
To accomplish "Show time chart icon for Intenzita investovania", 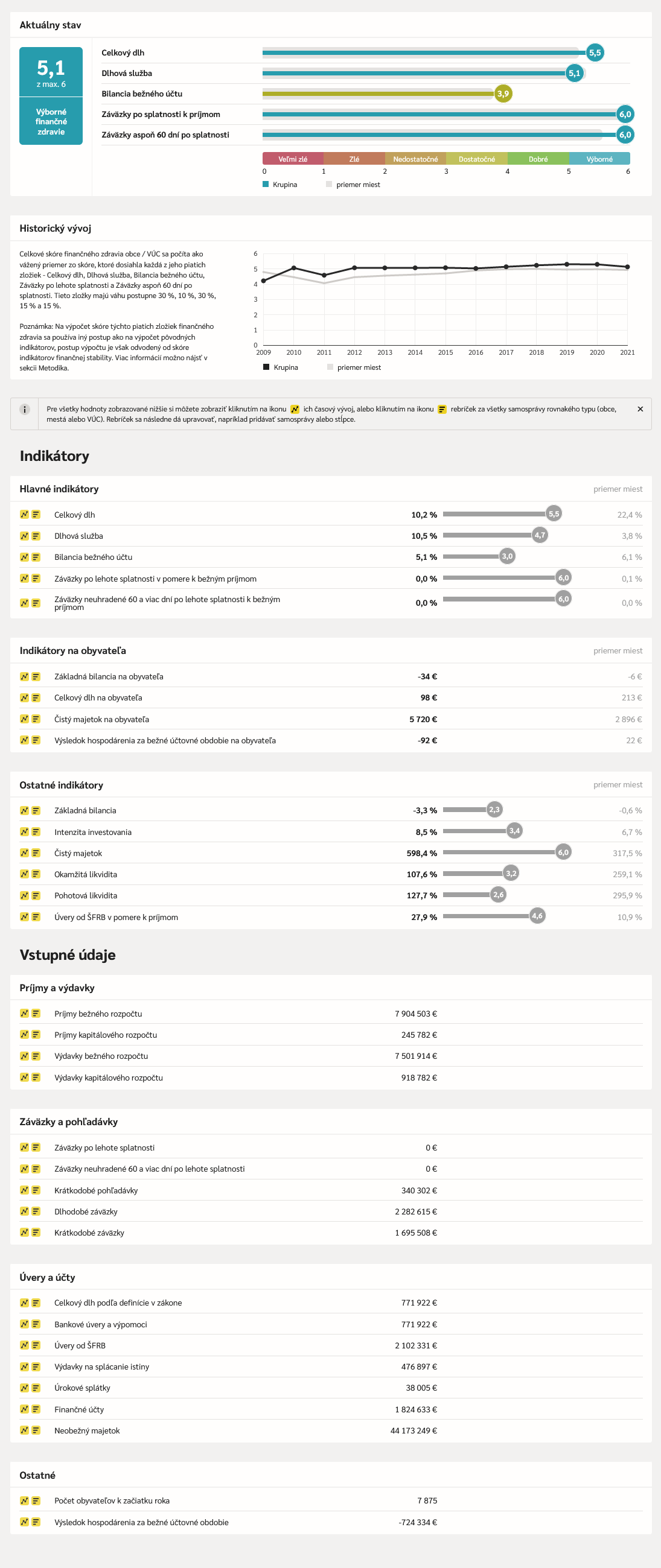I will 24,831.
